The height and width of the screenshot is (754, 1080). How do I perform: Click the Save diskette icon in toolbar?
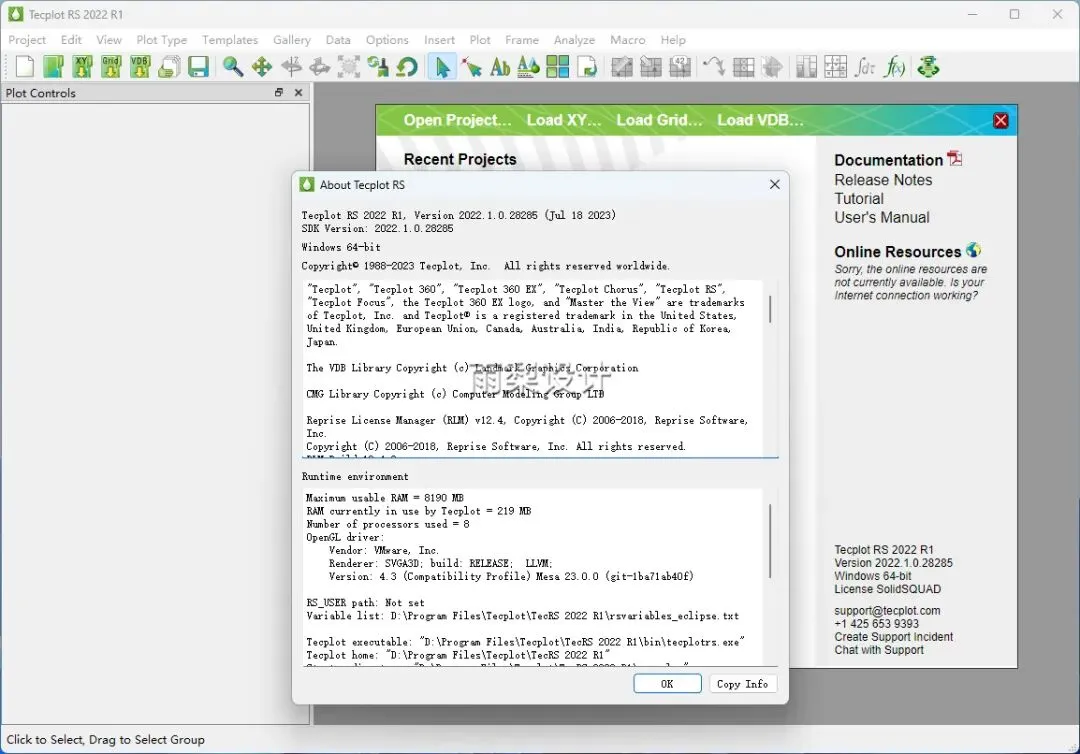click(198, 67)
